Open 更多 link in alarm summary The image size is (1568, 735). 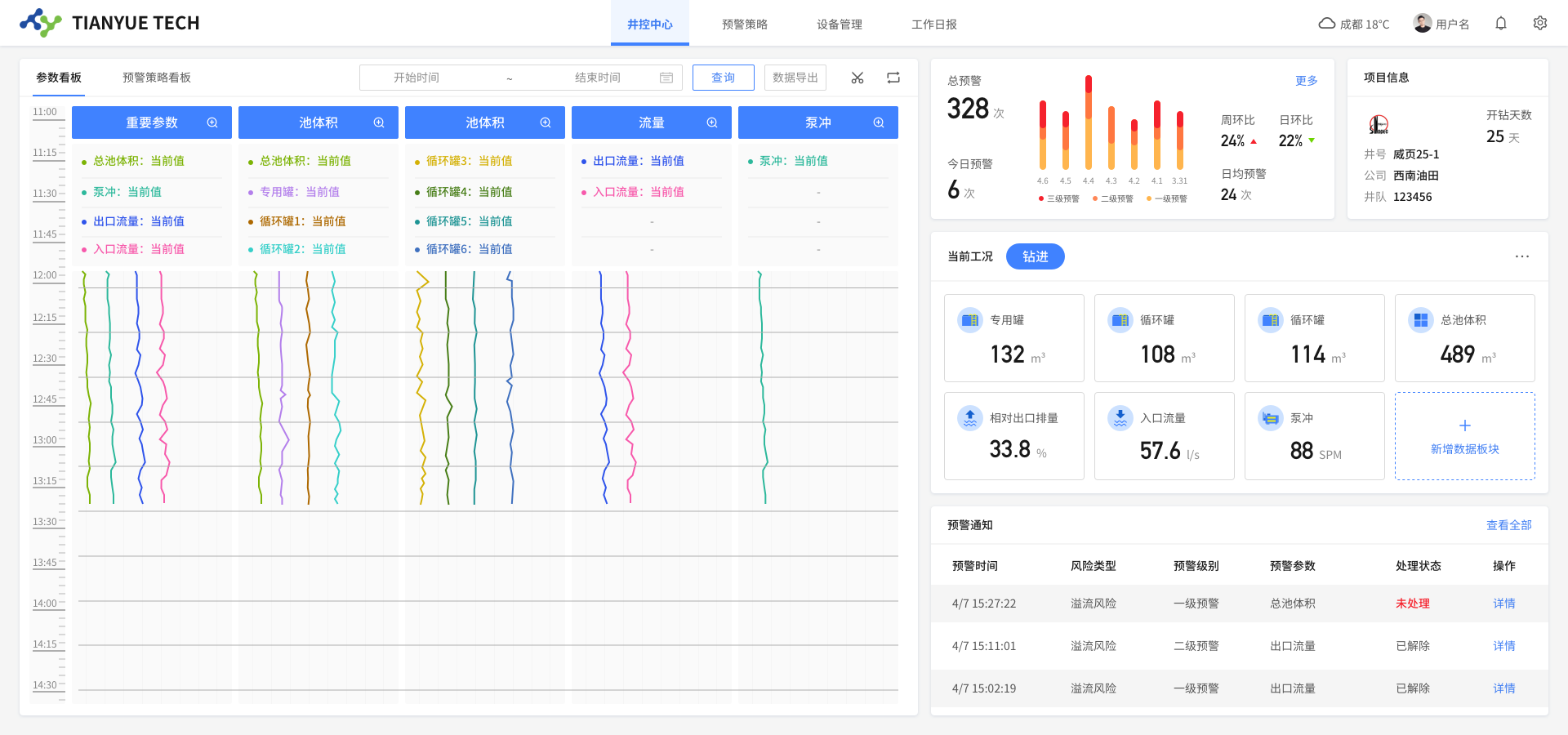[1307, 81]
